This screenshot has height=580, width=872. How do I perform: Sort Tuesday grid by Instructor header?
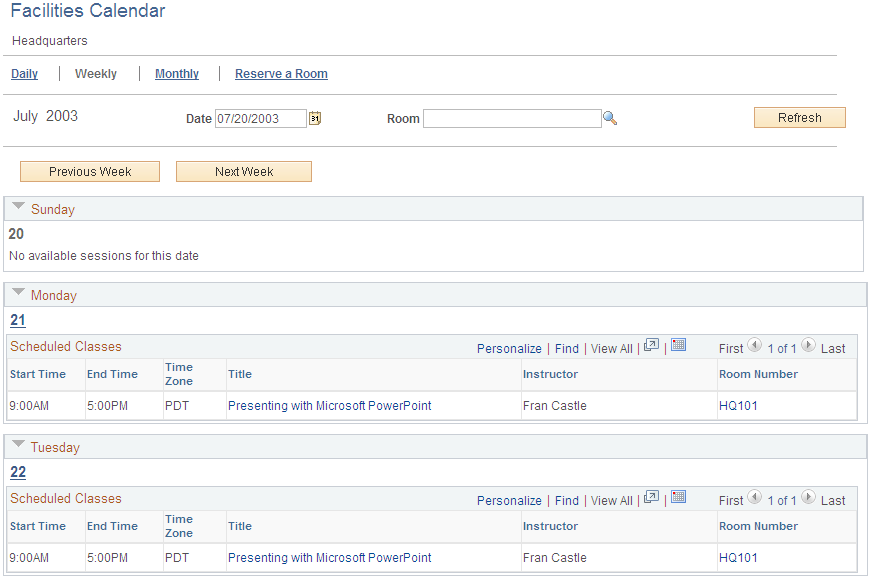pyautogui.click(x=550, y=526)
